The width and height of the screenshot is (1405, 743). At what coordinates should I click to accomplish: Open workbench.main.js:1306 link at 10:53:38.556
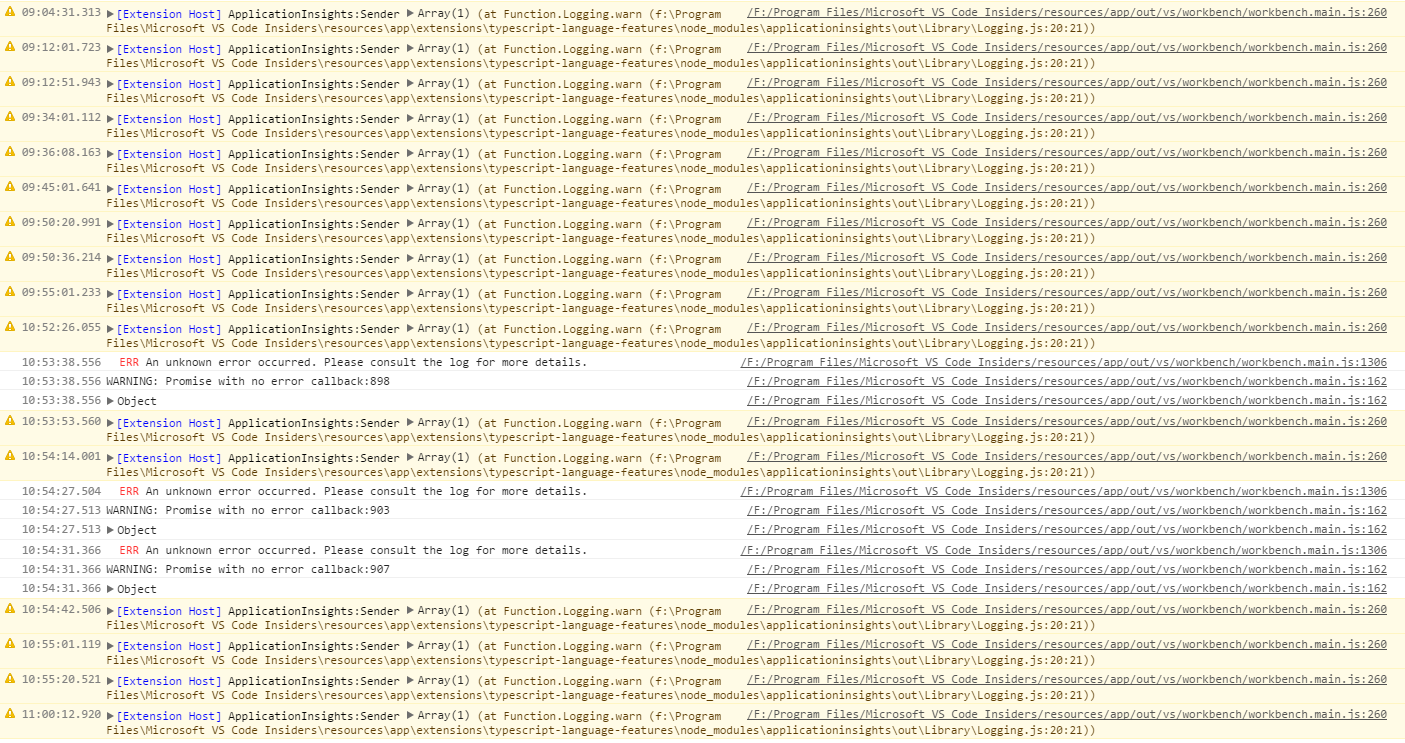tap(1064, 362)
